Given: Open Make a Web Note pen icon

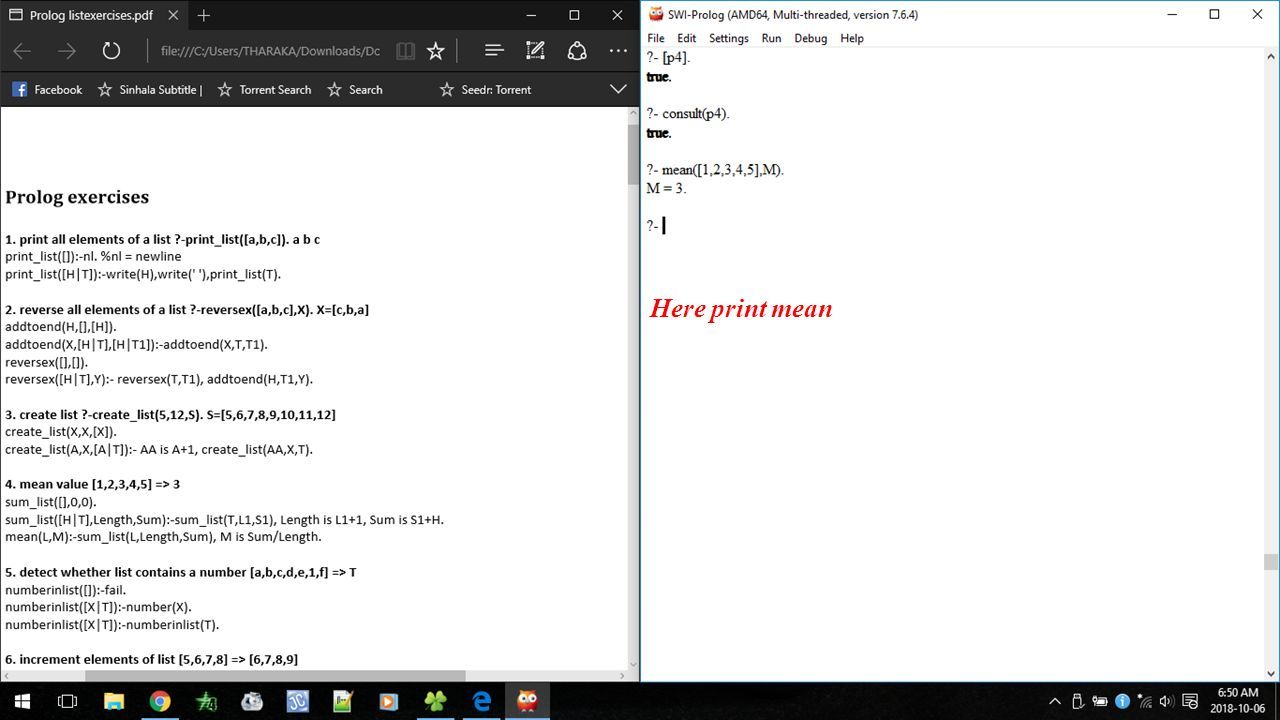Looking at the screenshot, I should click(x=535, y=51).
